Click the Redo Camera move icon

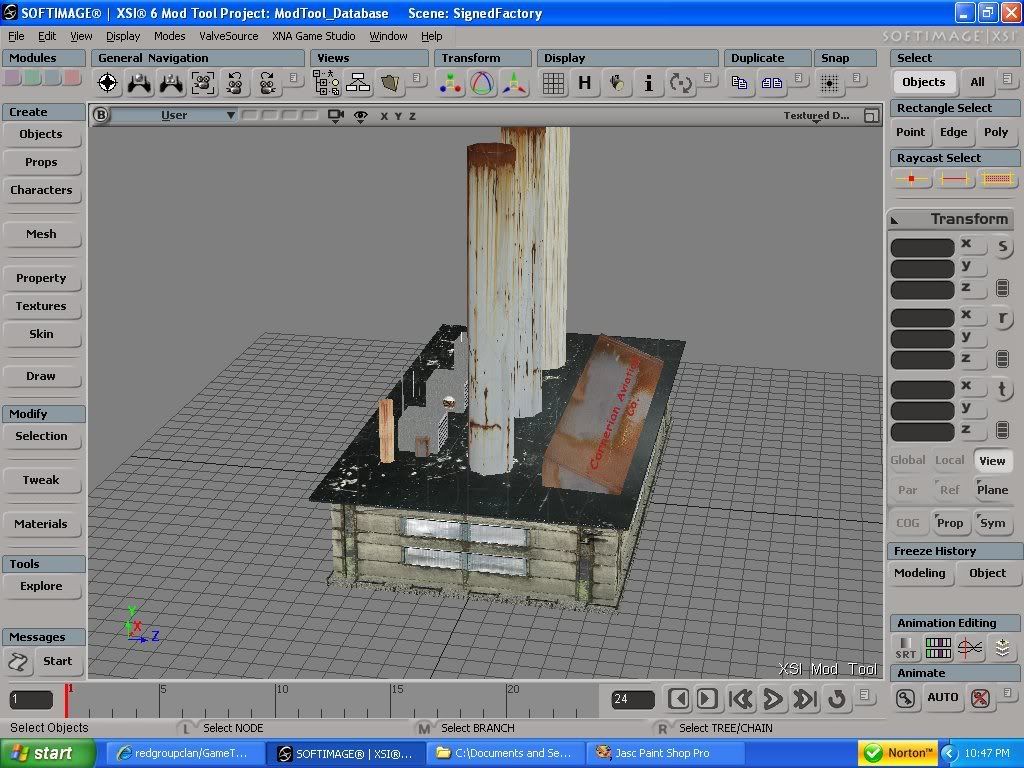[266, 83]
